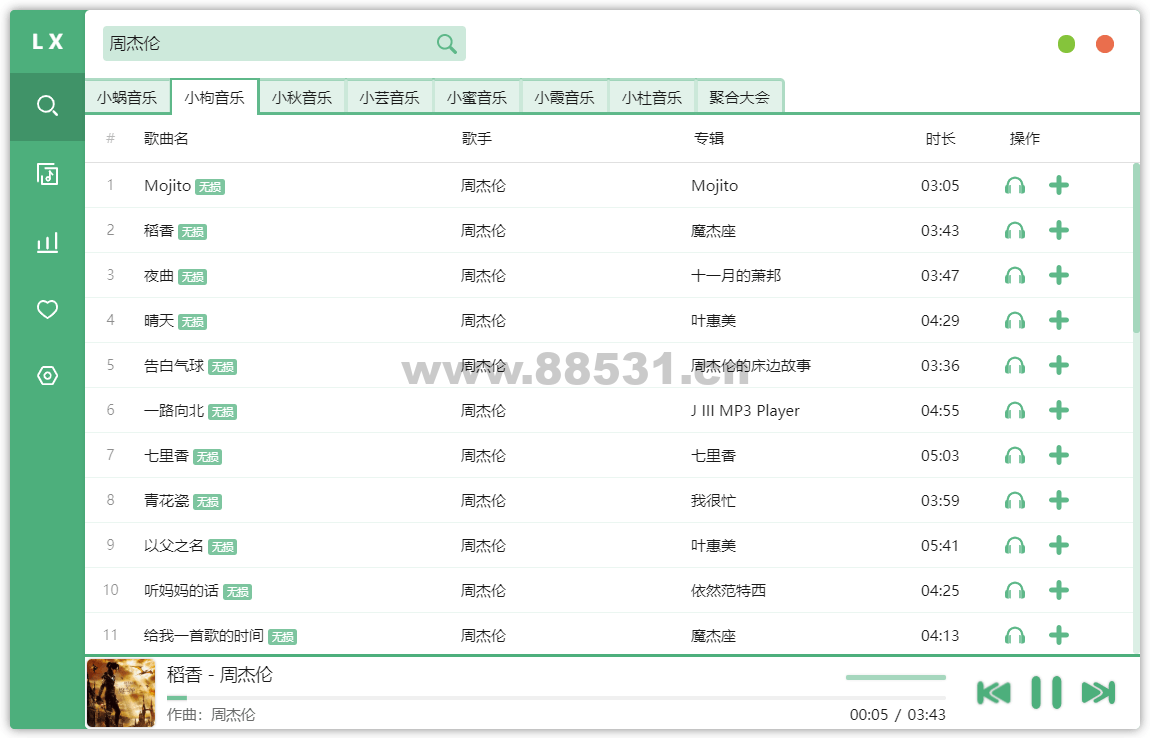Click duration 05:41 of 以父之名
1150x738 pixels.
[940, 546]
